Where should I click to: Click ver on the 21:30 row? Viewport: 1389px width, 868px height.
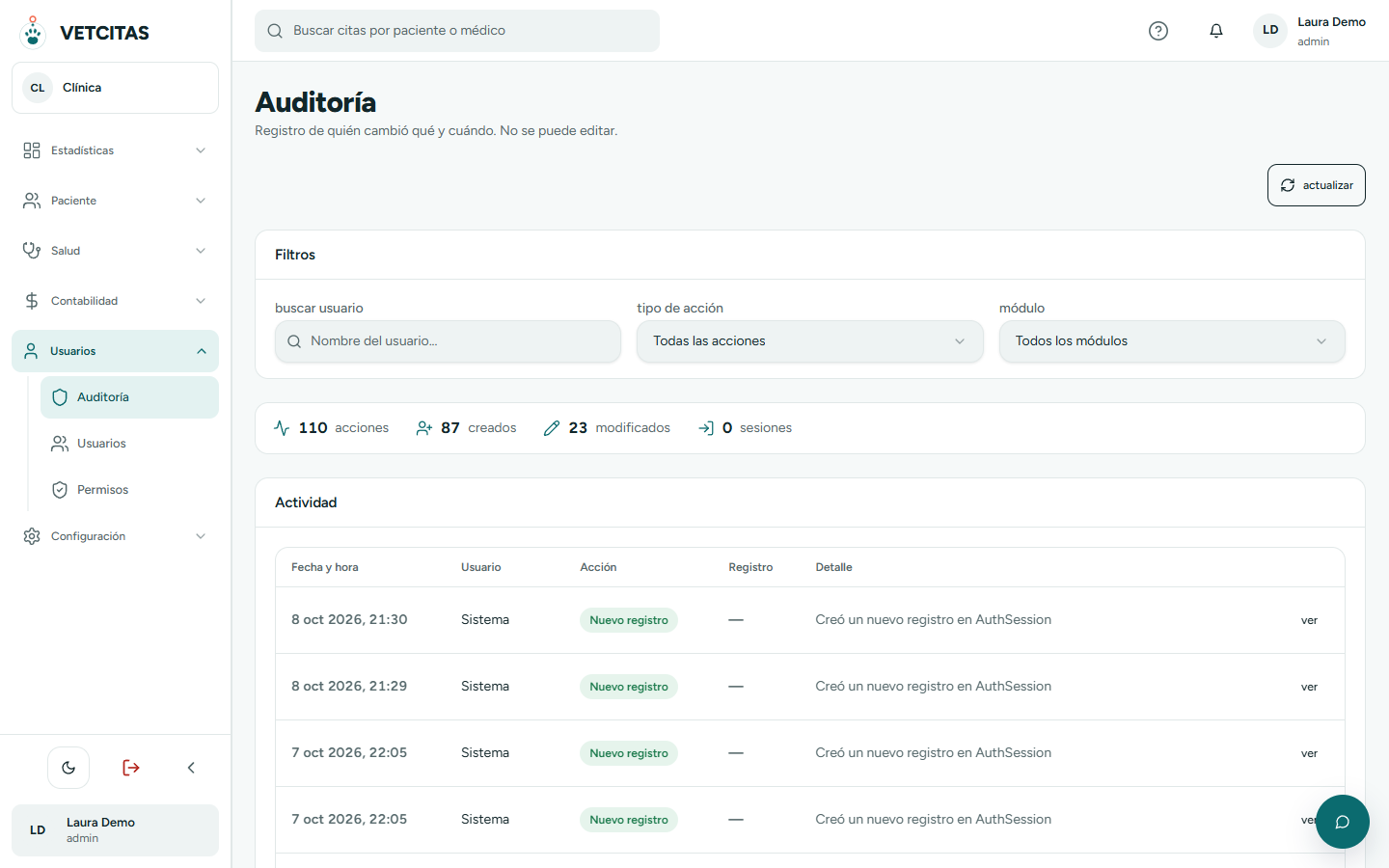pos(1309,620)
